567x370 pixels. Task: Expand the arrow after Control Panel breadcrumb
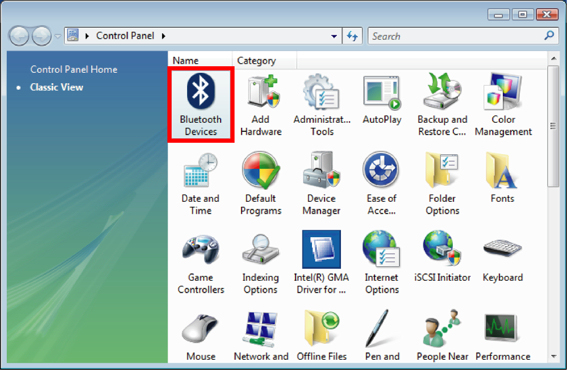coord(163,36)
